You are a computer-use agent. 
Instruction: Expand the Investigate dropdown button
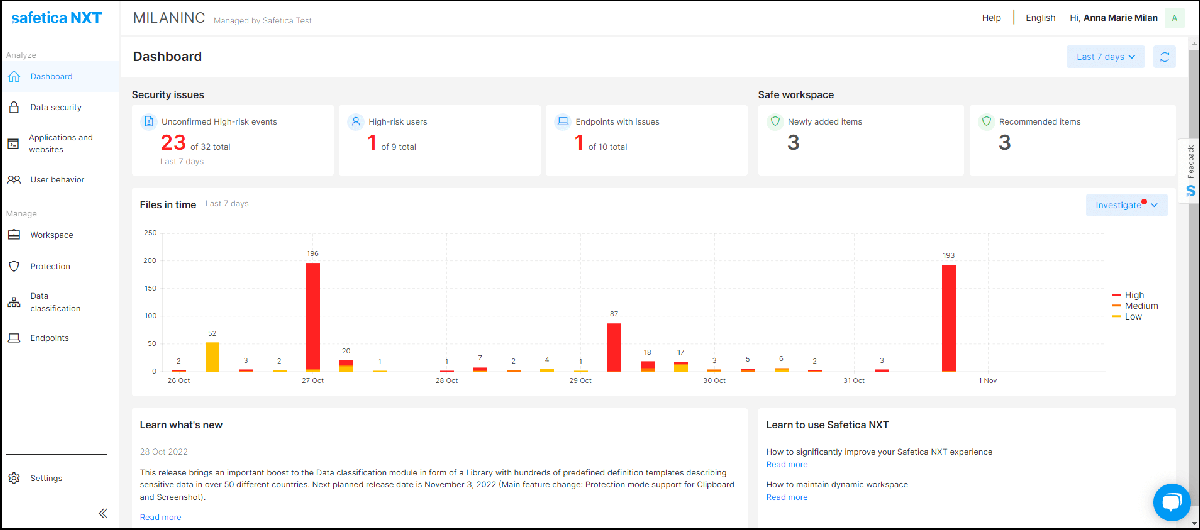click(1127, 205)
